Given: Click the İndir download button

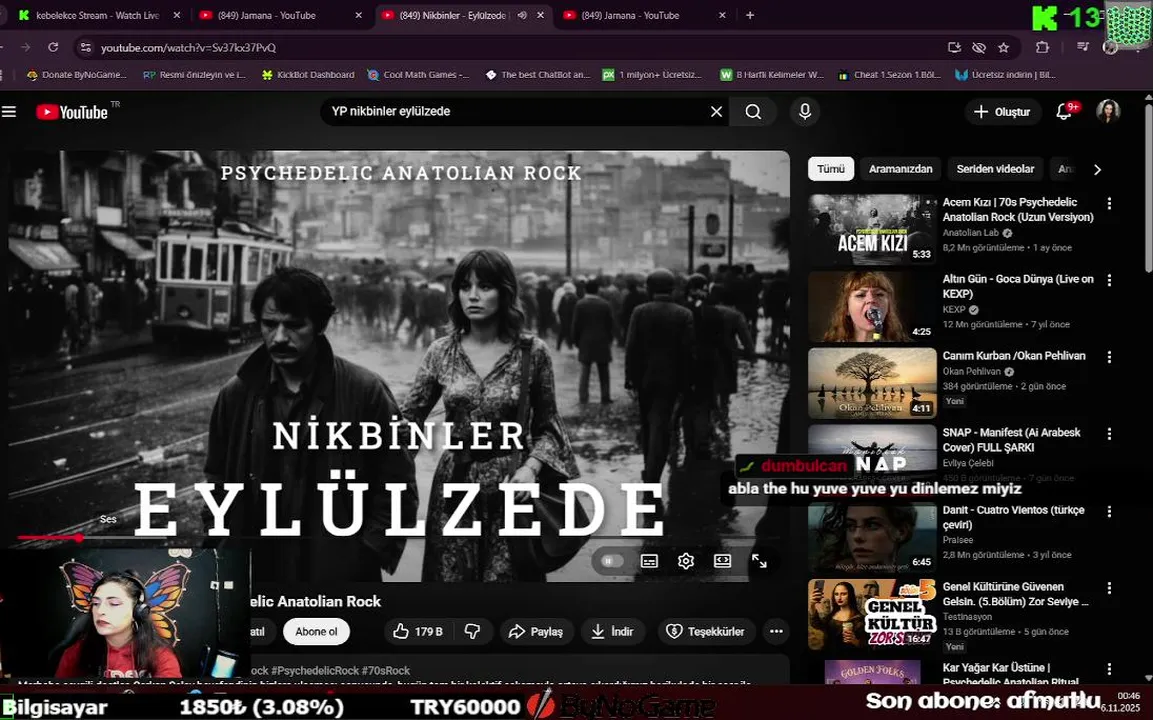Looking at the screenshot, I should click(613, 632).
